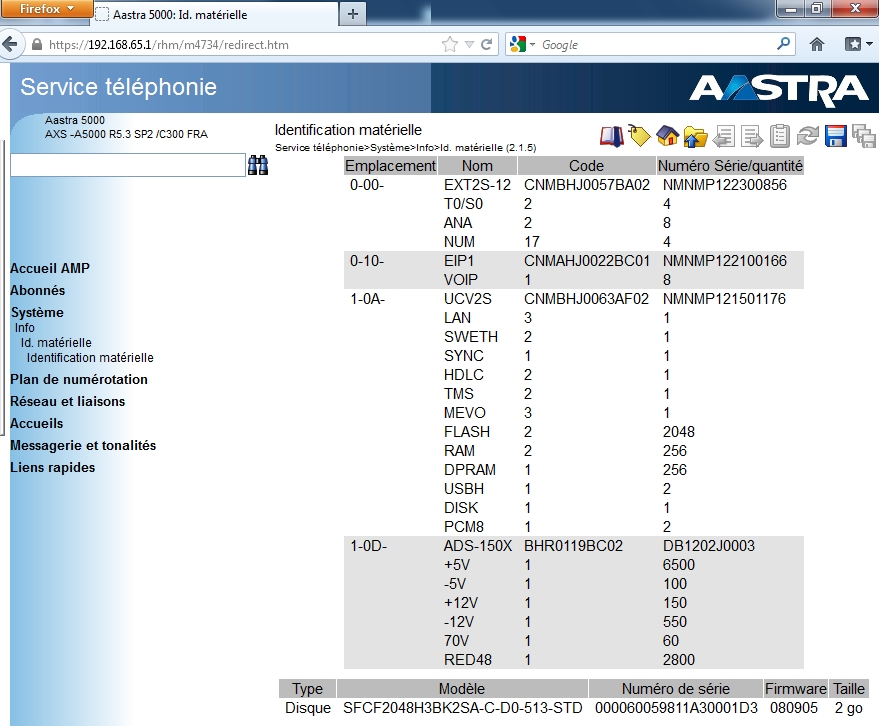
Task: Open the URL history dropdown arrow
Action: pos(469,44)
